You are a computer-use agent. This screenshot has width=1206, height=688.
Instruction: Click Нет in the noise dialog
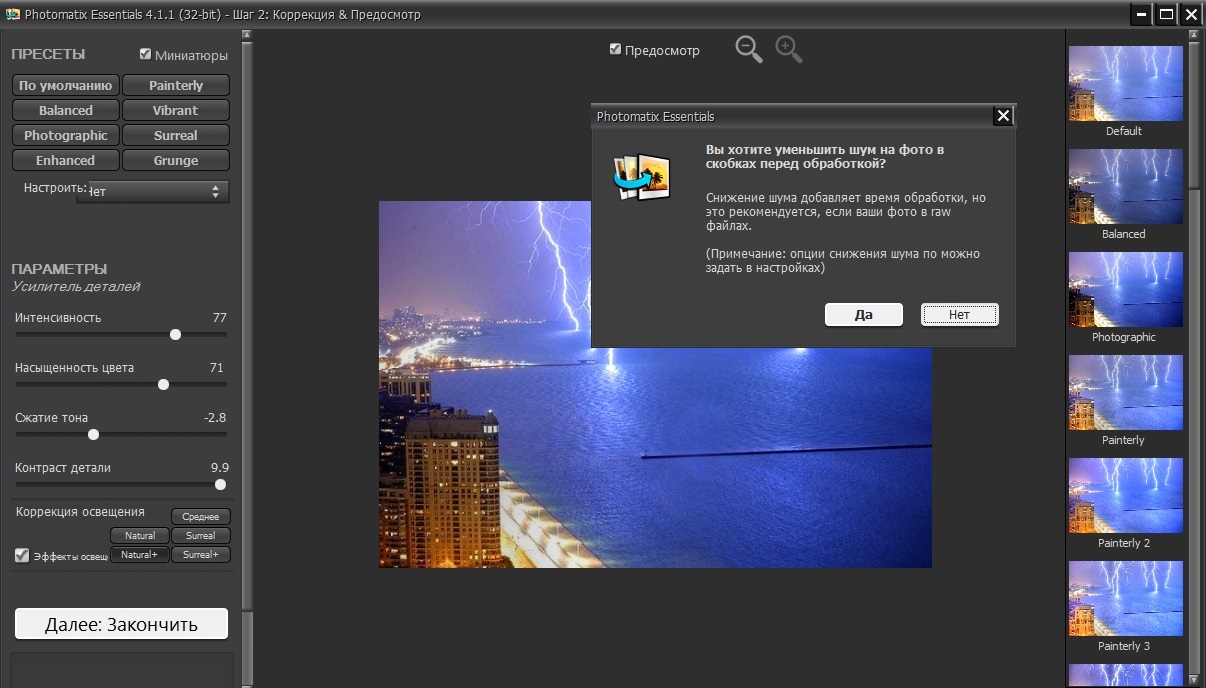[x=960, y=314]
